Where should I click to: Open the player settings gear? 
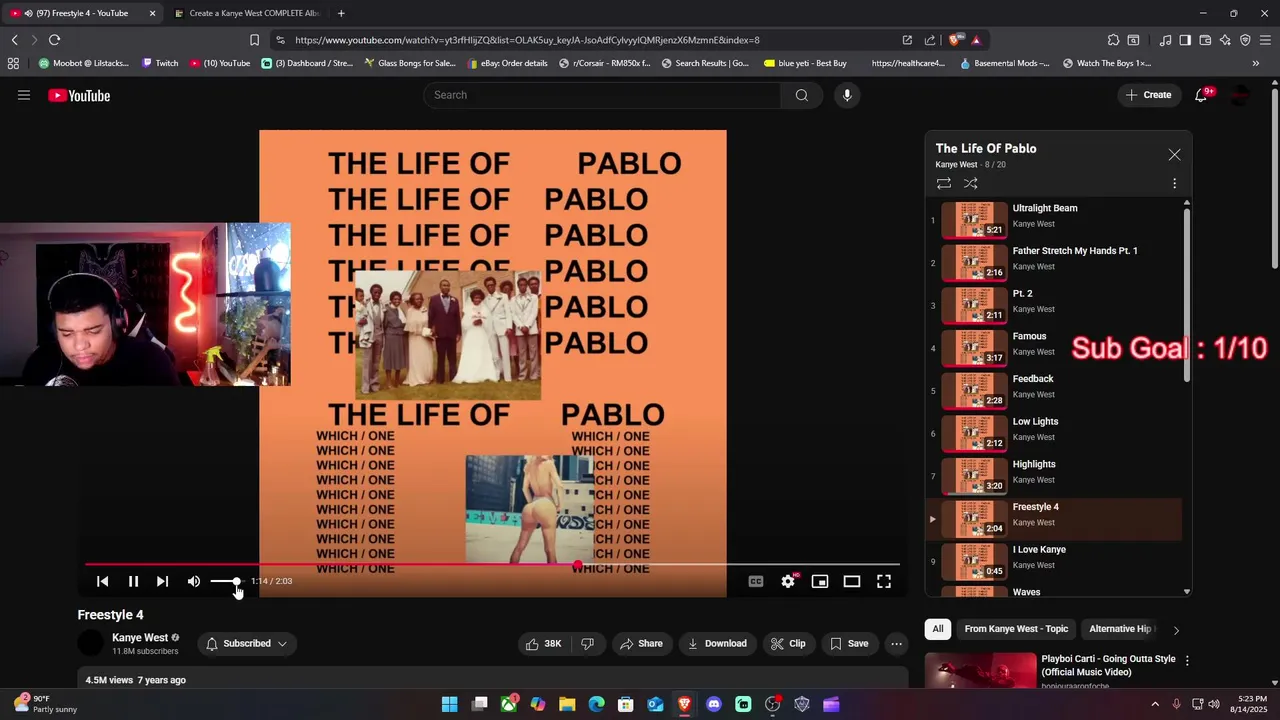point(788,581)
